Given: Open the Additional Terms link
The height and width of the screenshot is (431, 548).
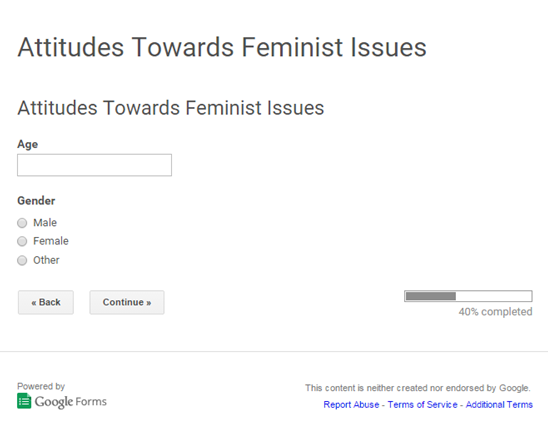Looking at the screenshot, I should 499,404.
